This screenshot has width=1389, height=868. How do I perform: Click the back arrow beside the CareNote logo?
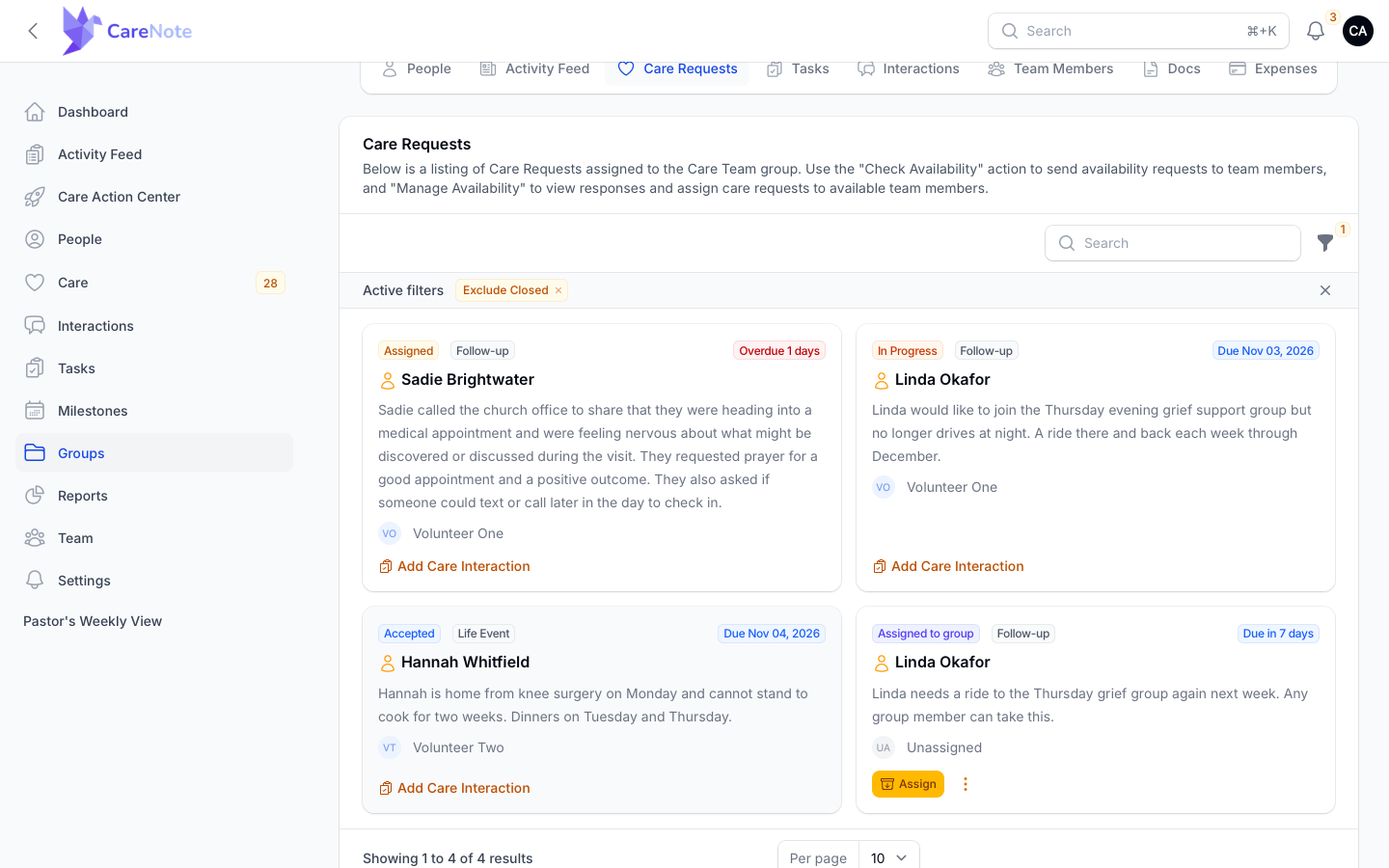click(33, 31)
